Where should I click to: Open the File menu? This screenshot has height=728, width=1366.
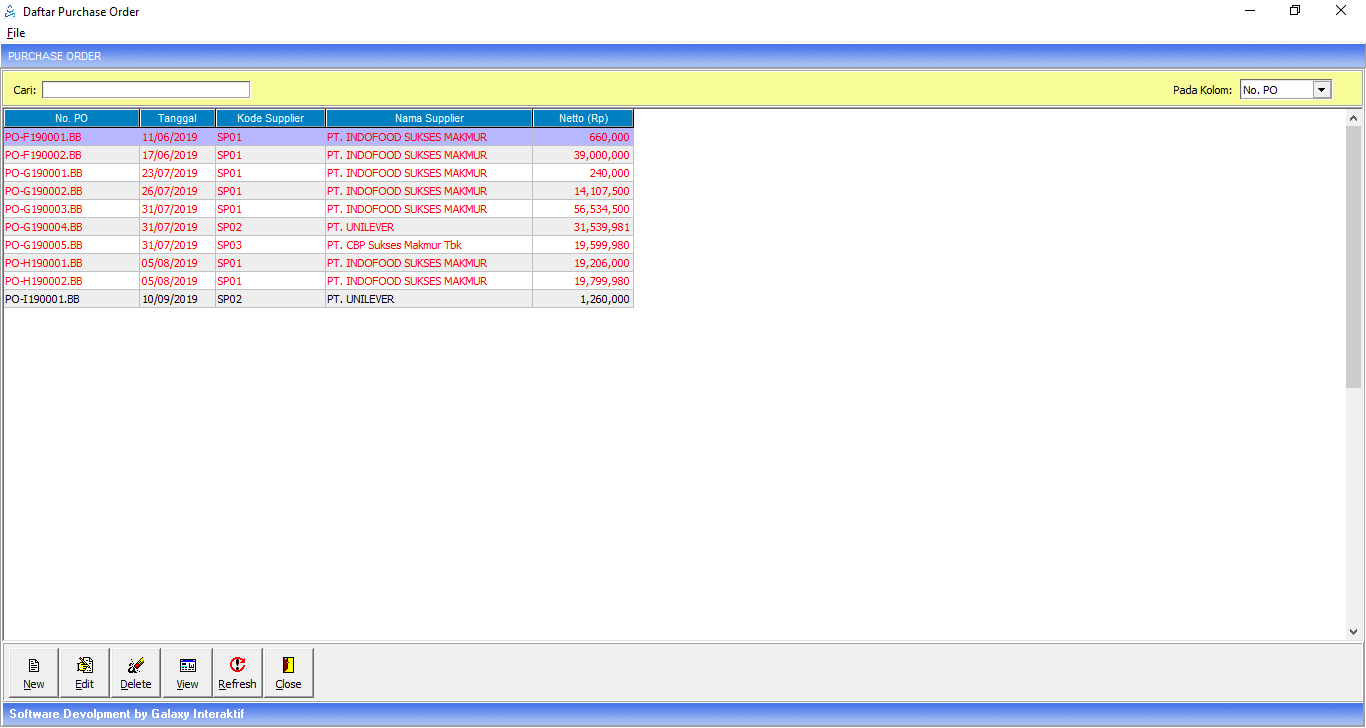tap(16, 33)
